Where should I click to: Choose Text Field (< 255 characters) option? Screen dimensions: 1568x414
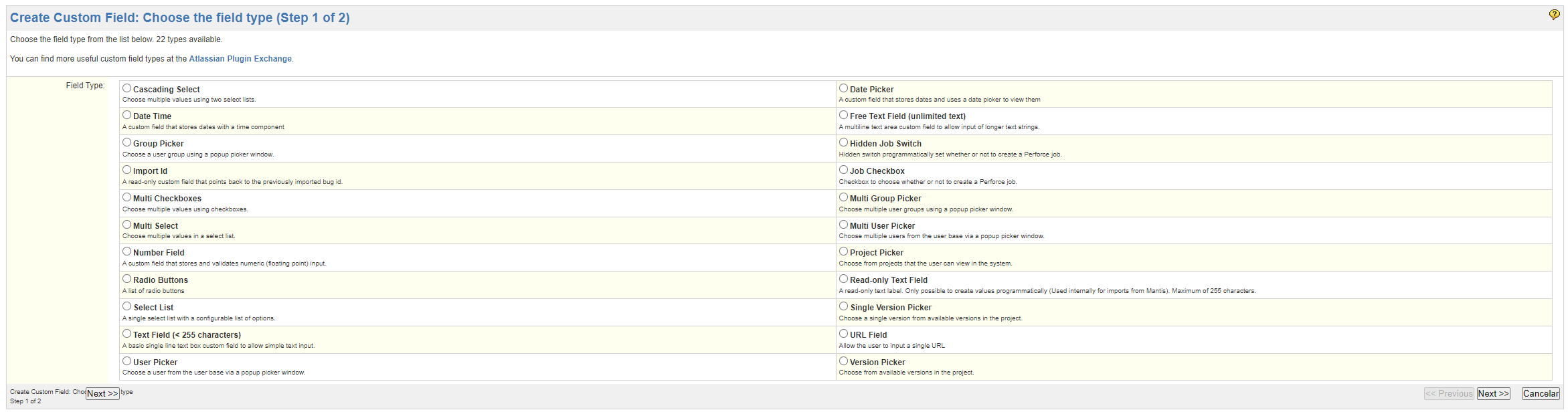[126, 334]
